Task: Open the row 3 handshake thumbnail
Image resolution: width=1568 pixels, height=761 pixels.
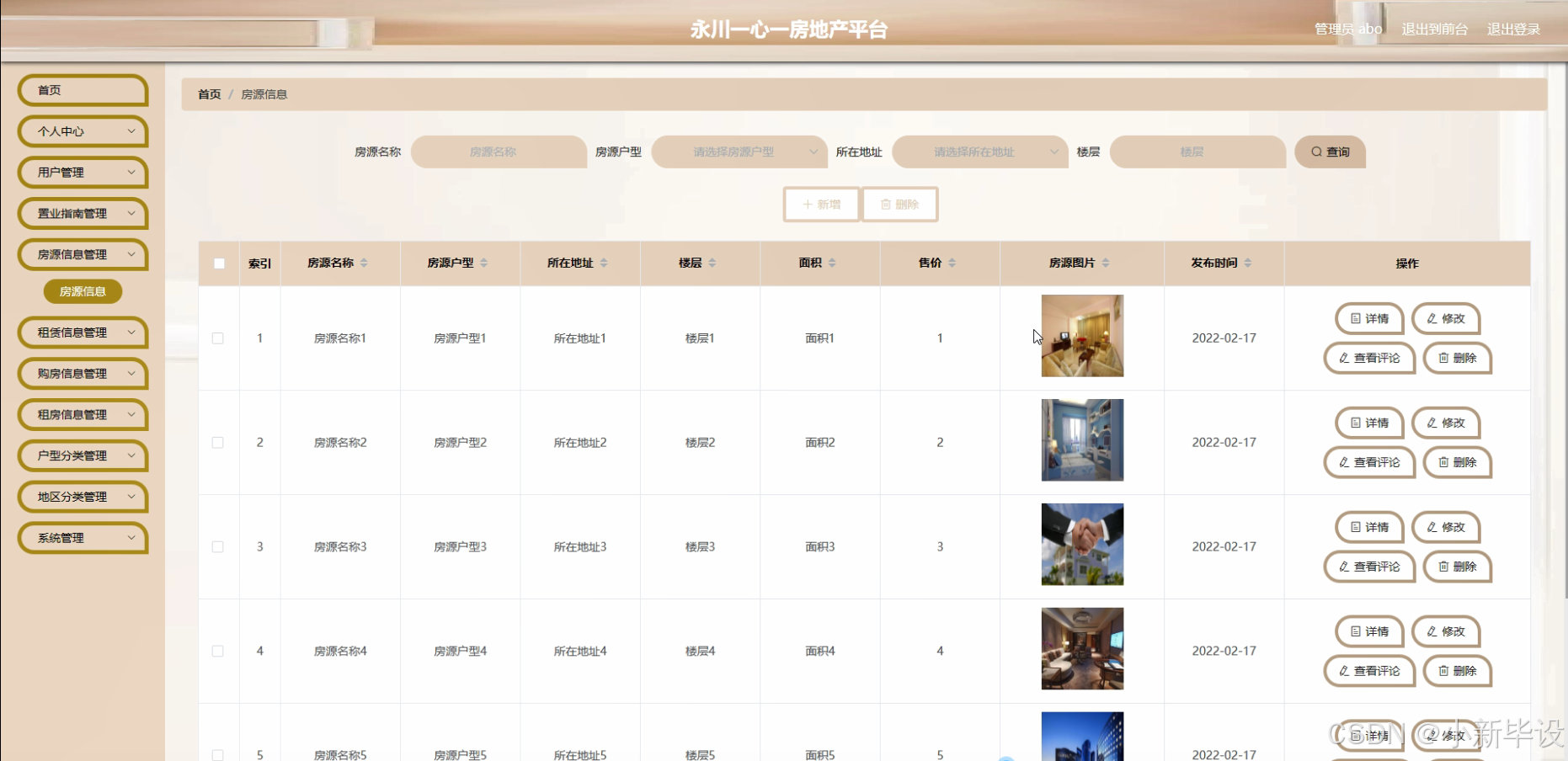Action: pos(1082,544)
